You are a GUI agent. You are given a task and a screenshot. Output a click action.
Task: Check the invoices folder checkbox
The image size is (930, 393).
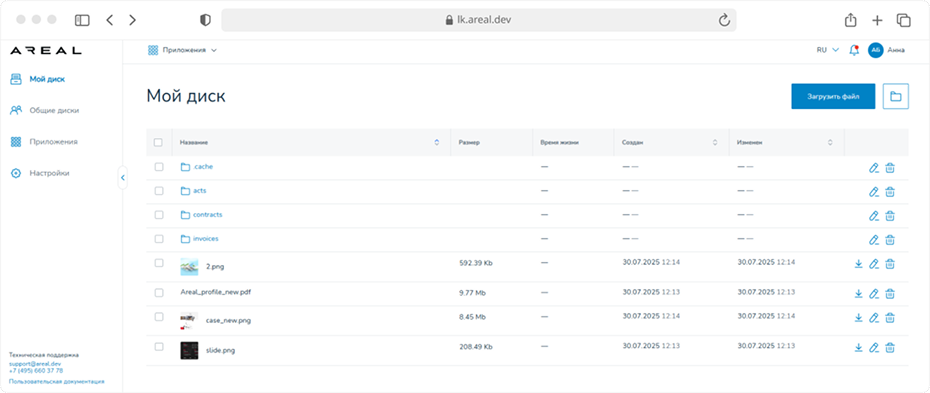coord(158,239)
